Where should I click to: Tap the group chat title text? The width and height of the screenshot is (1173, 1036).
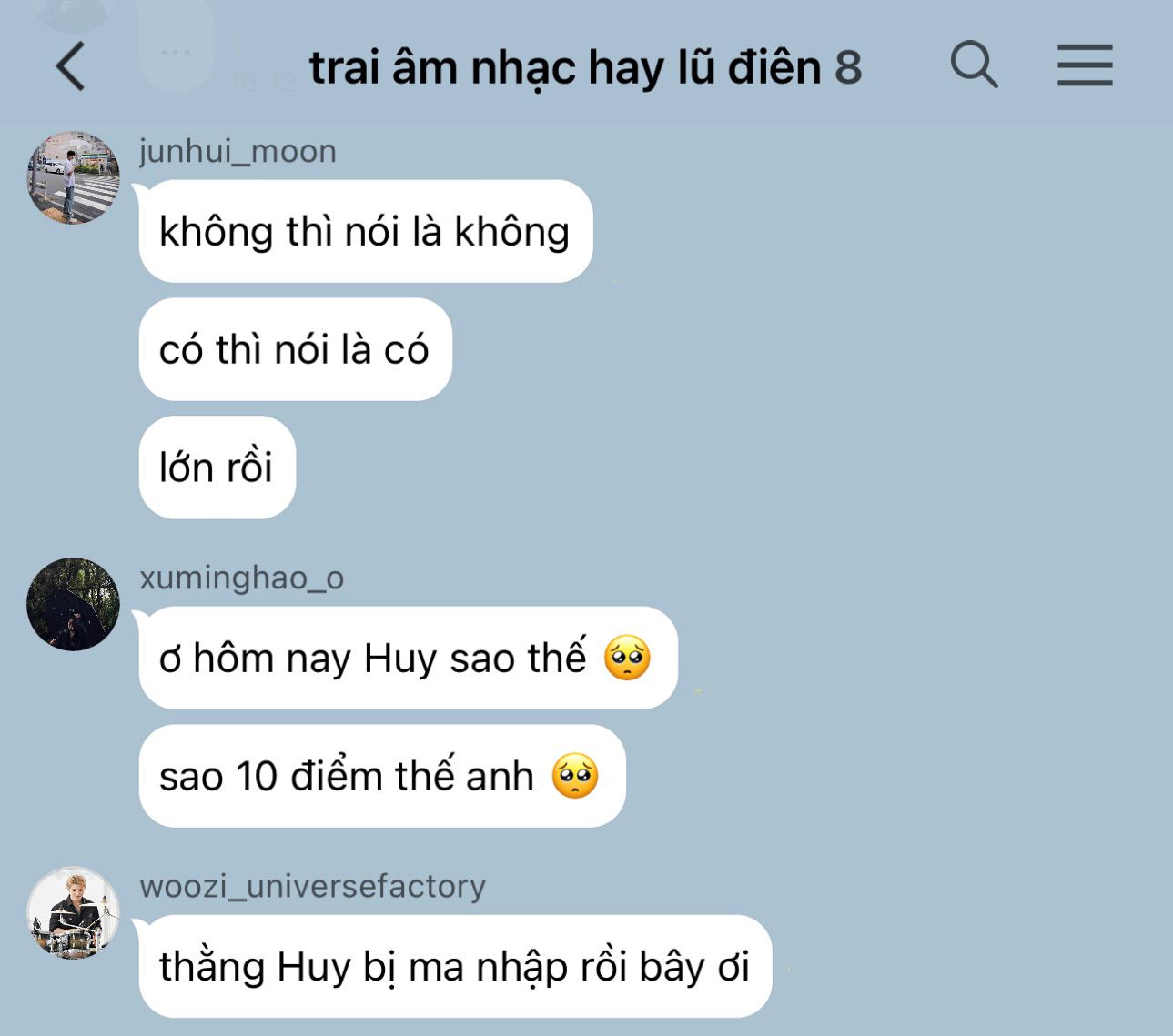[565, 67]
